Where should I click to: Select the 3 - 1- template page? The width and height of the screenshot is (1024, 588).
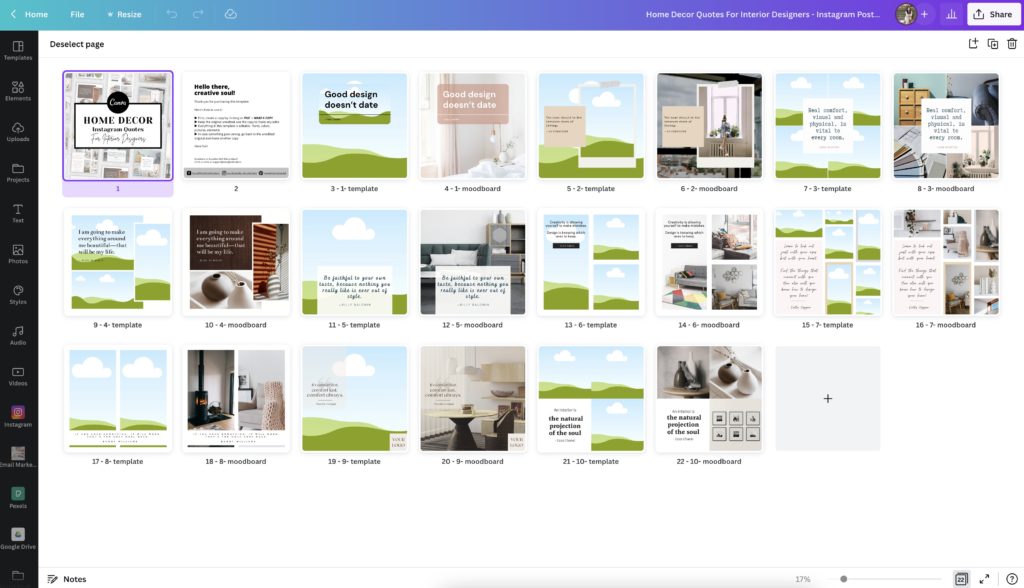pyautogui.click(x=354, y=125)
